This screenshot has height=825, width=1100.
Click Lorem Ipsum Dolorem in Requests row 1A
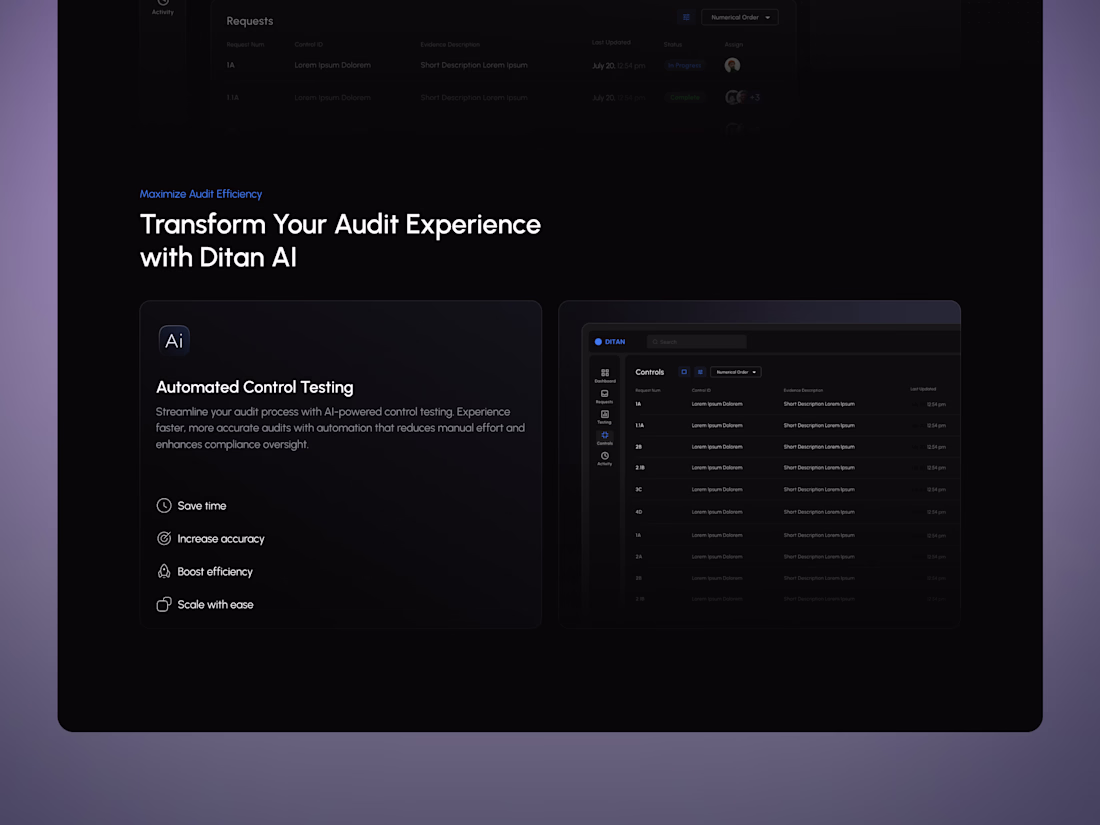(333, 65)
